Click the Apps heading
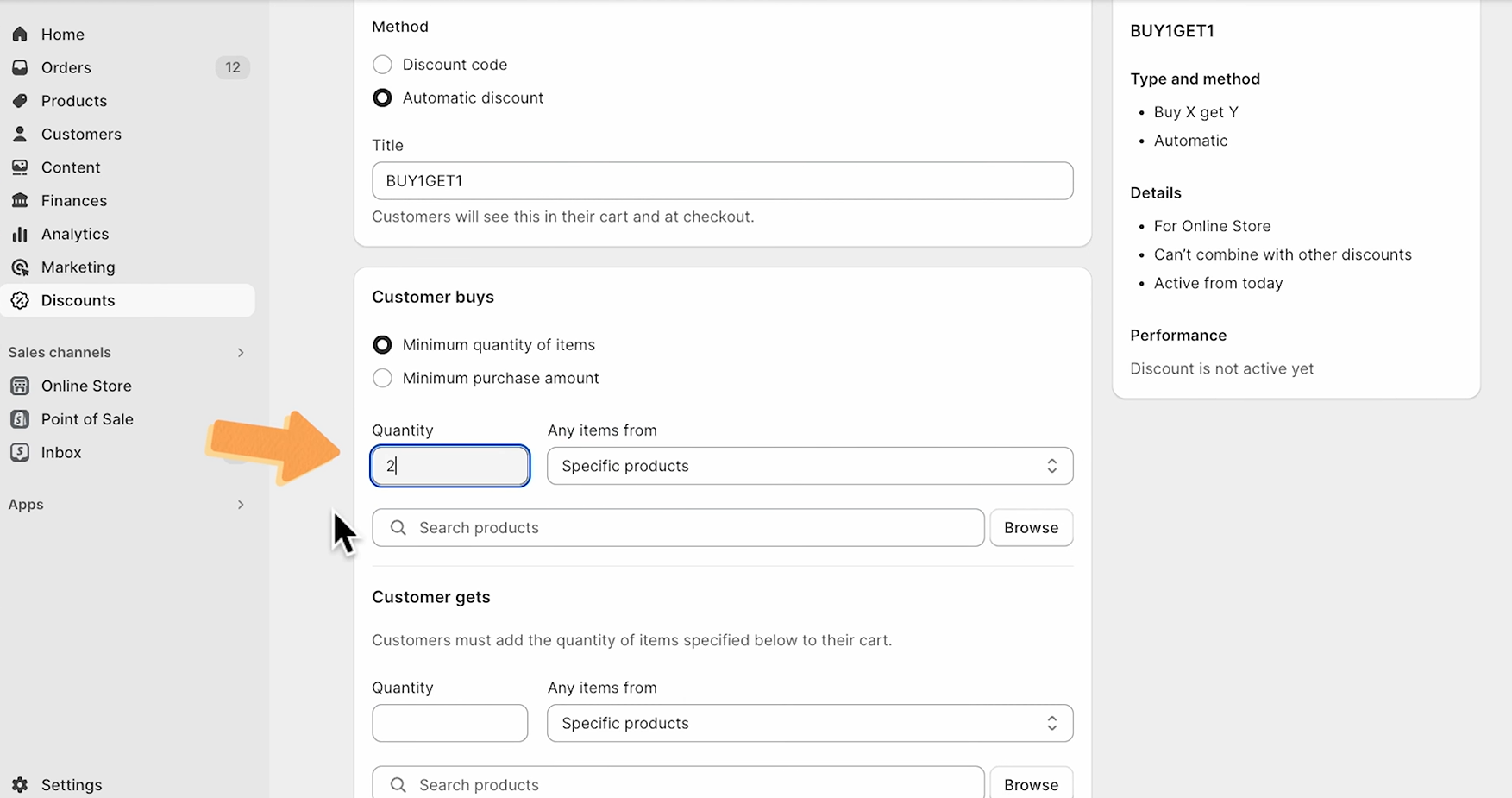 (x=26, y=505)
